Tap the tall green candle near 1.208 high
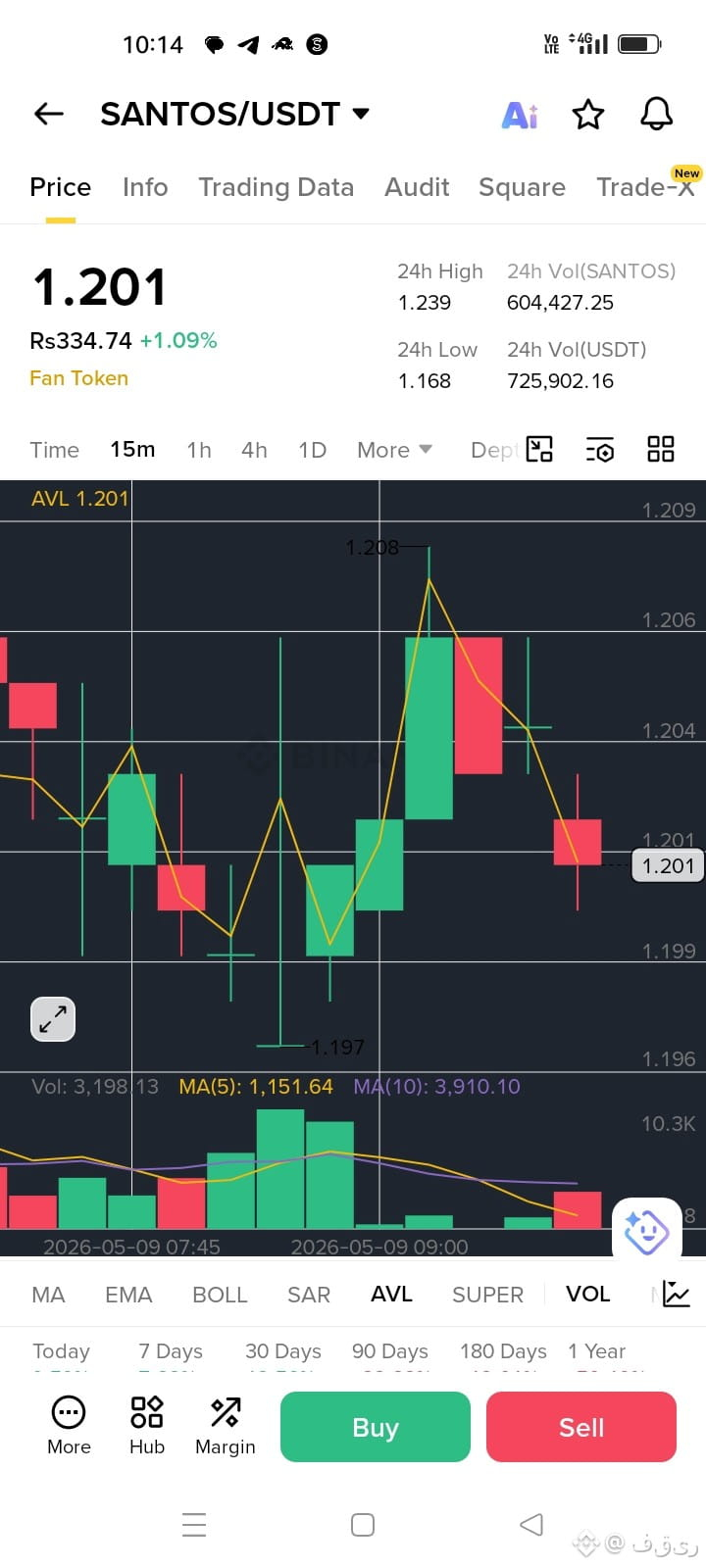Viewport: 706px width, 1568px height. click(x=429, y=727)
